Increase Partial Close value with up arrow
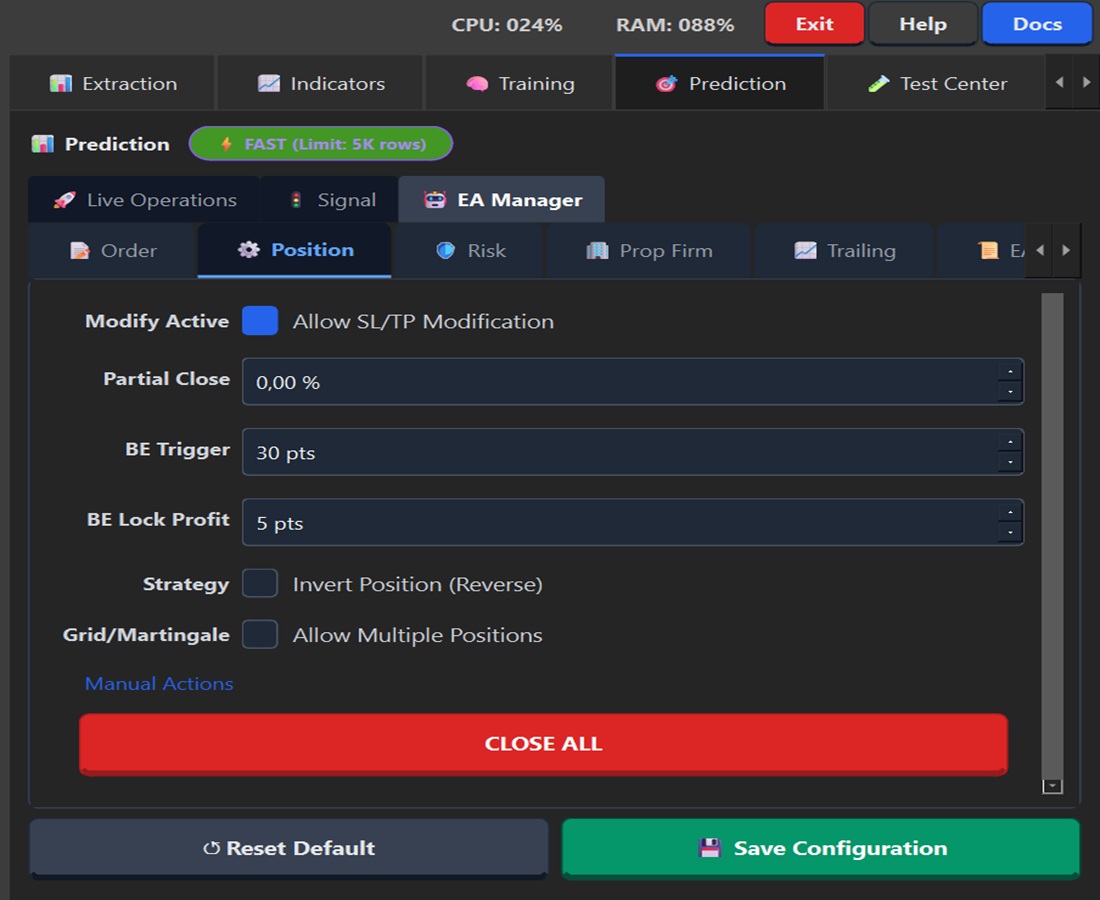This screenshot has height=900, width=1100. coord(1010,371)
